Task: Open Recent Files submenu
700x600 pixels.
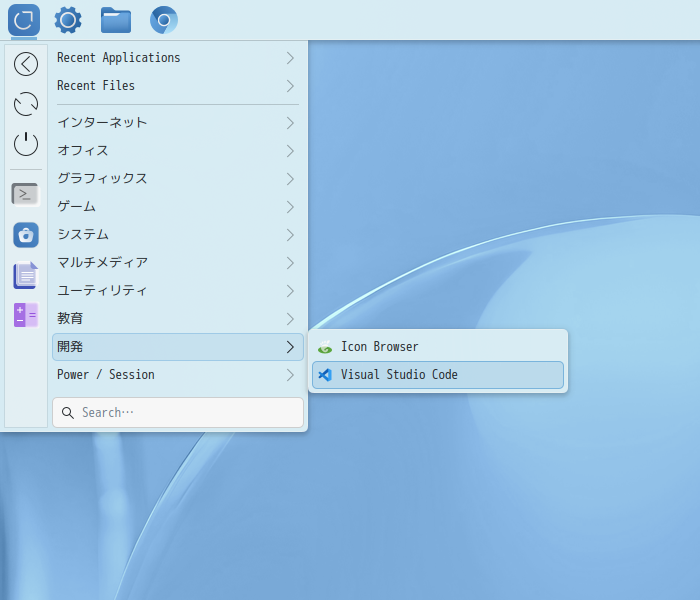Action: click(x=178, y=86)
